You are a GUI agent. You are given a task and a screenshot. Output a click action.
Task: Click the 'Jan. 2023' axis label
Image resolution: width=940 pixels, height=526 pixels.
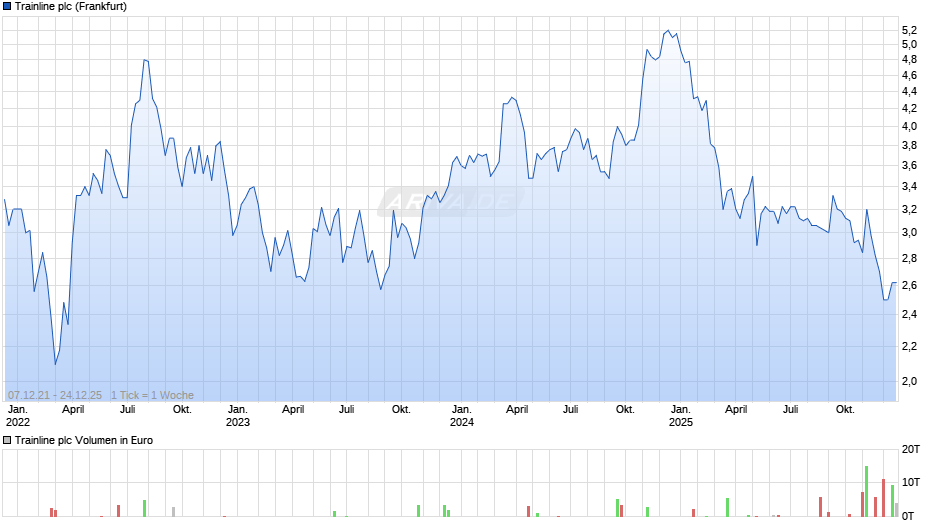(237, 416)
